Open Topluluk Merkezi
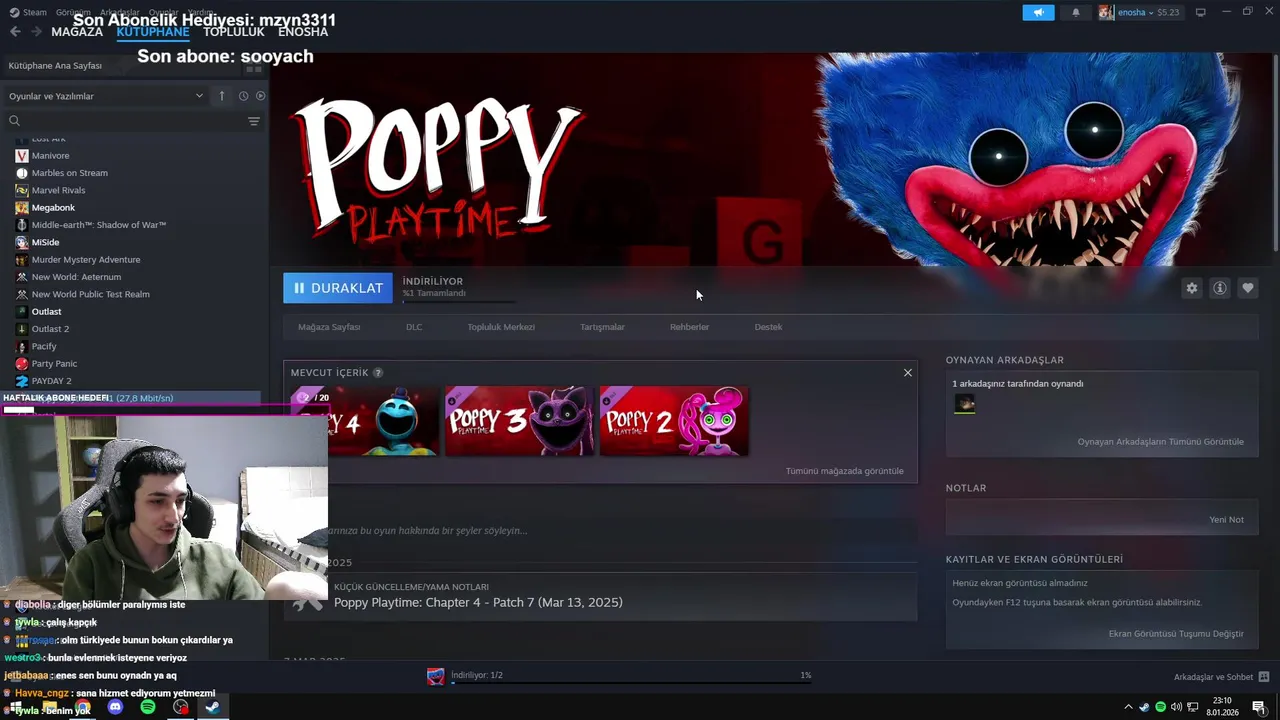This screenshot has height=720, width=1280. click(501, 327)
